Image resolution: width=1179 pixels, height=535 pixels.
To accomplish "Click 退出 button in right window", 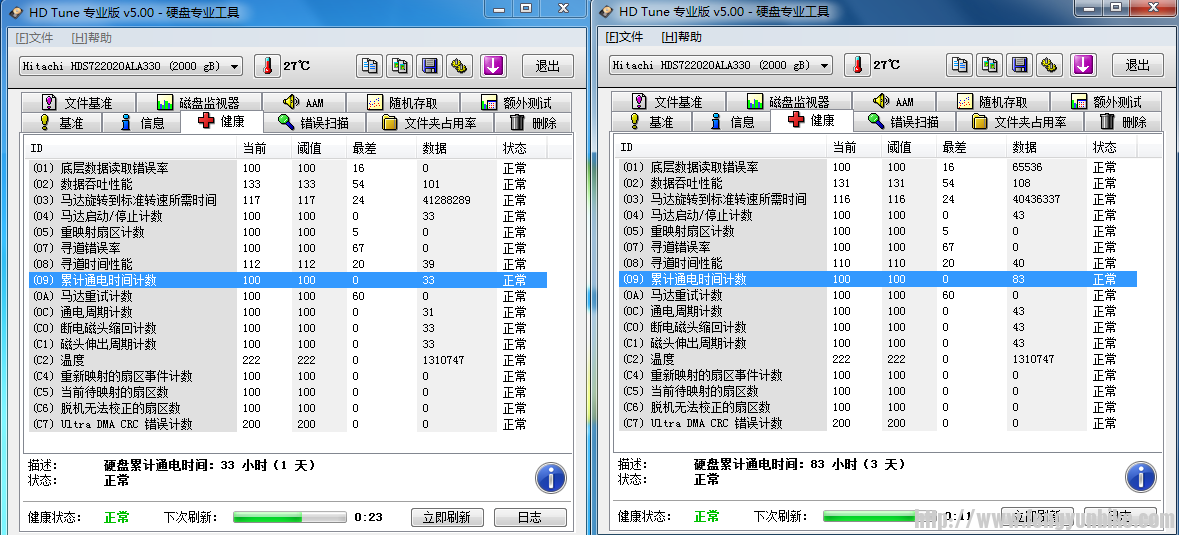I will pyautogui.click(x=1137, y=65).
